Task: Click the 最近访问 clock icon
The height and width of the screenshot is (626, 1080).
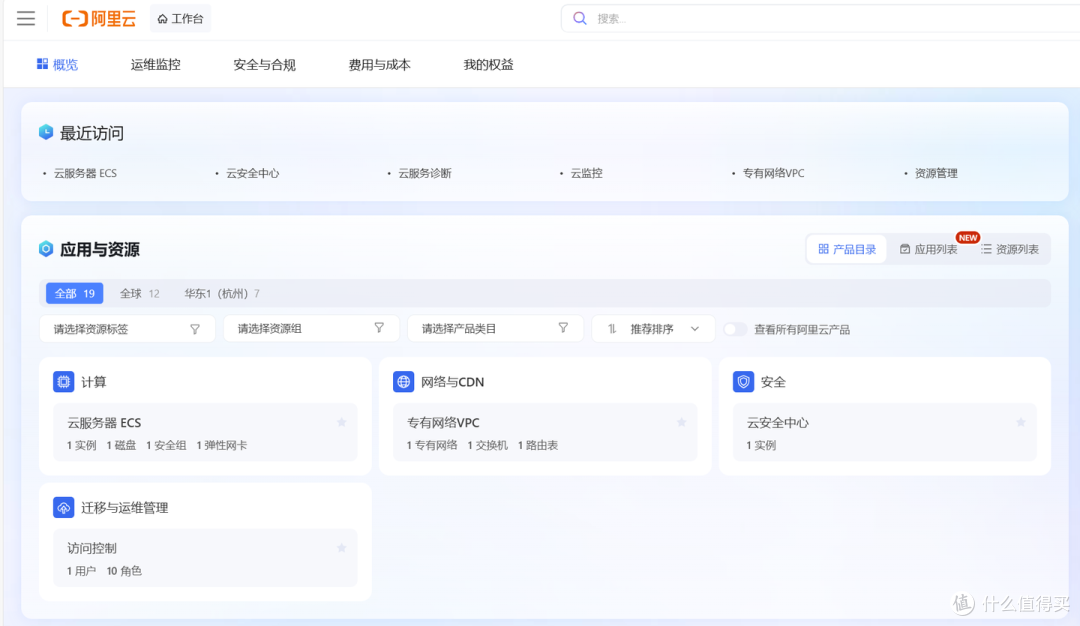Action: (46, 132)
